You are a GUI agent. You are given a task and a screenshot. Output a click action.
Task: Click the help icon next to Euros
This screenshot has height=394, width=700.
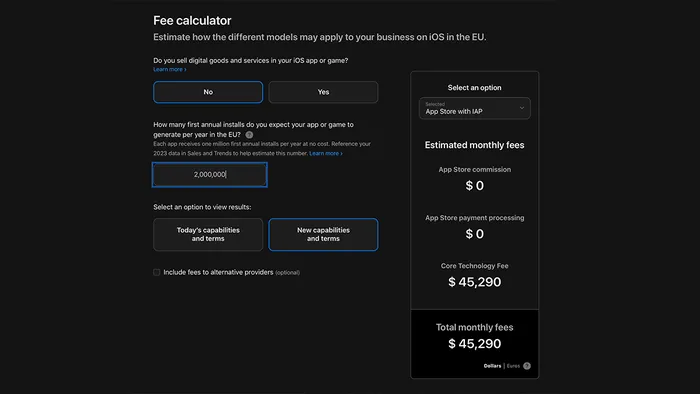point(527,366)
